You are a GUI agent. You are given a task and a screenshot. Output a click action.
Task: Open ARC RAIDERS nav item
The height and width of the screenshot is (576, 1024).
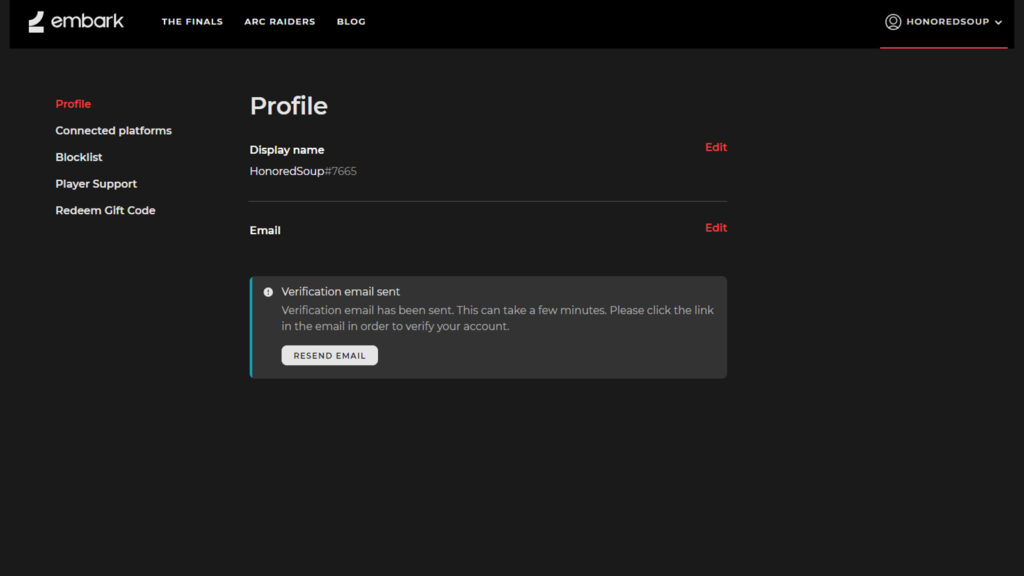coord(280,22)
